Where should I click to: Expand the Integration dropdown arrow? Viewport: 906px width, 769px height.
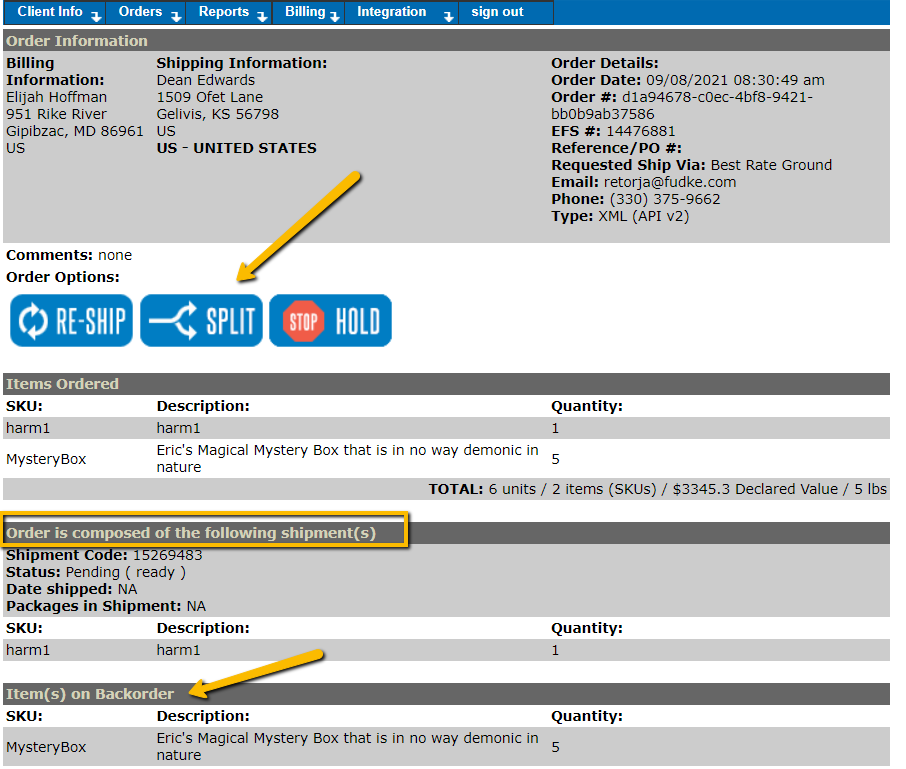tap(448, 17)
